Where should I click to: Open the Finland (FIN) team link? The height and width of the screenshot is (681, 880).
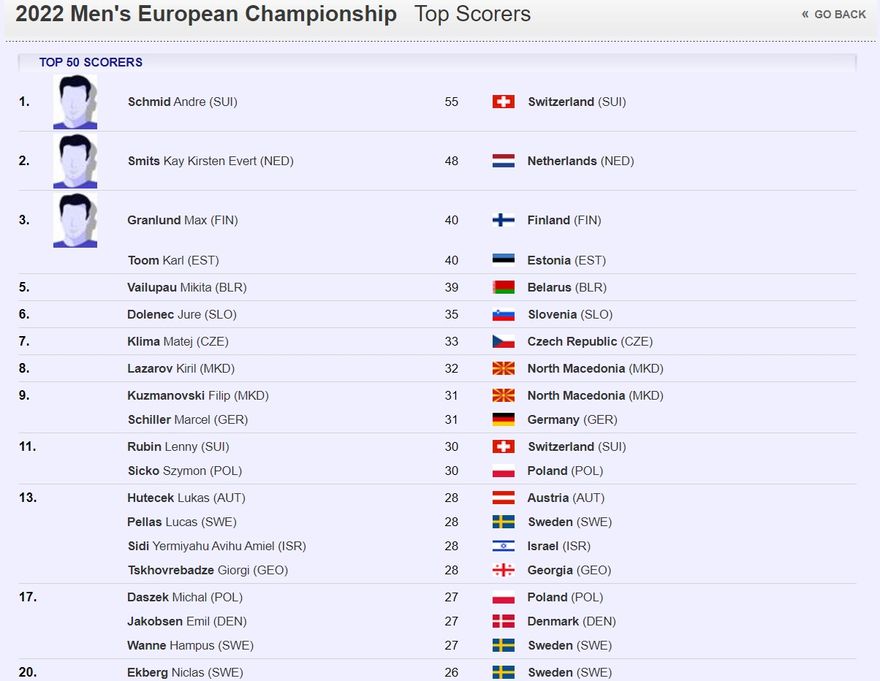pos(564,220)
